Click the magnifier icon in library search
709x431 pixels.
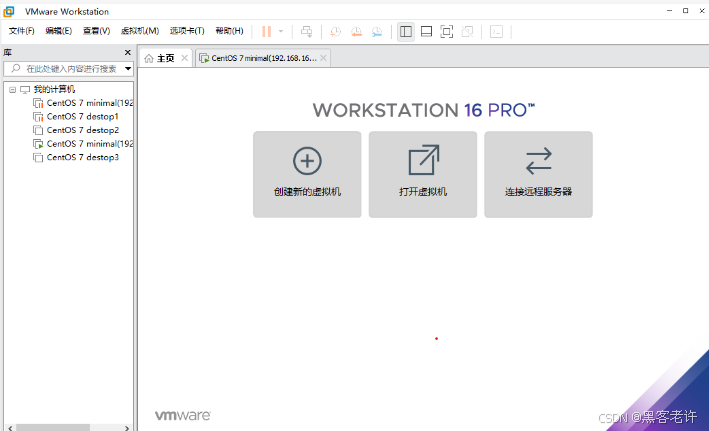tap(15, 68)
